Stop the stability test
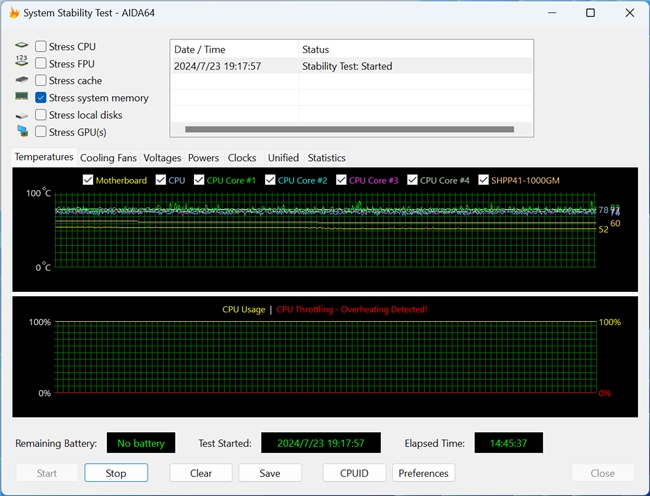Image resolution: width=650 pixels, height=496 pixels. pos(116,473)
